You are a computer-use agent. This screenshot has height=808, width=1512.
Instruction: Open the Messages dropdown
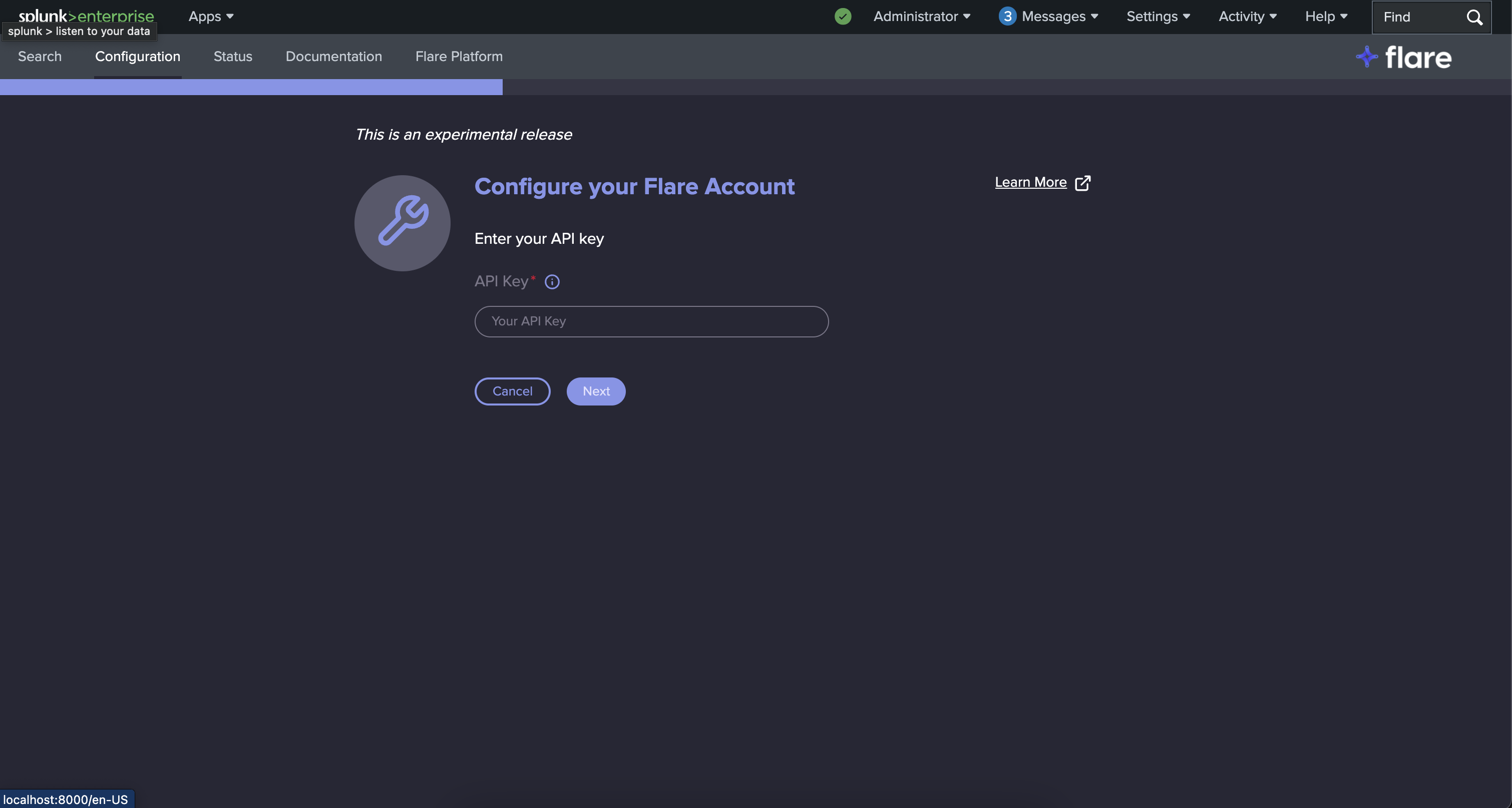pyautogui.click(x=1059, y=17)
